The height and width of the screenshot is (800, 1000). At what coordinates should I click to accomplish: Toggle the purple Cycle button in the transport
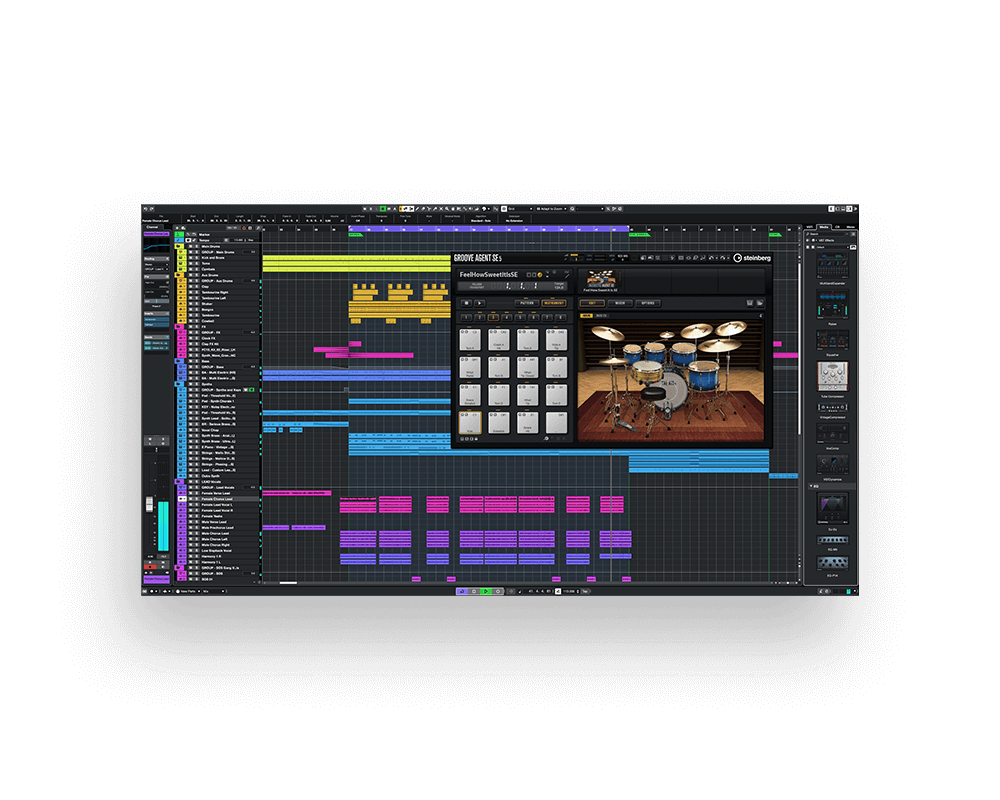tap(462, 591)
